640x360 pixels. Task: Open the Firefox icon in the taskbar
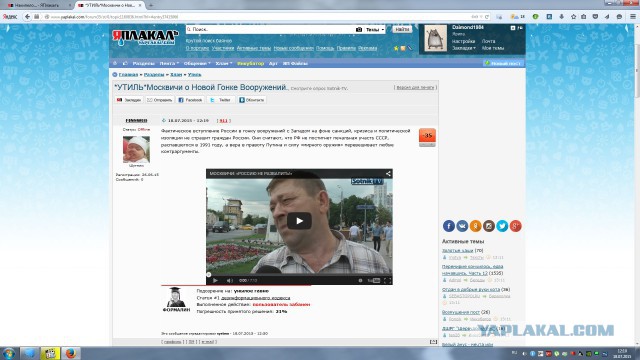pos(71,353)
